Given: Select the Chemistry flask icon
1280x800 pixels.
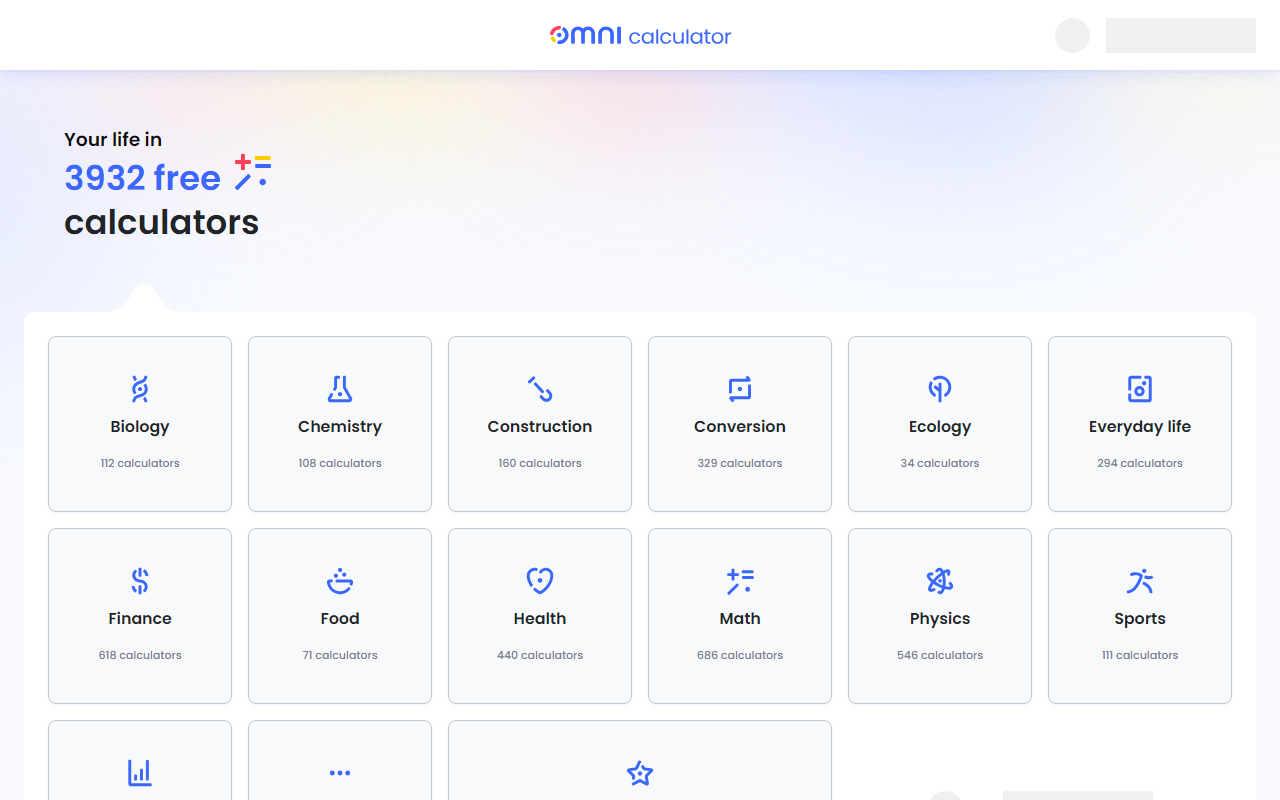Looking at the screenshot, I should (340, 388).
